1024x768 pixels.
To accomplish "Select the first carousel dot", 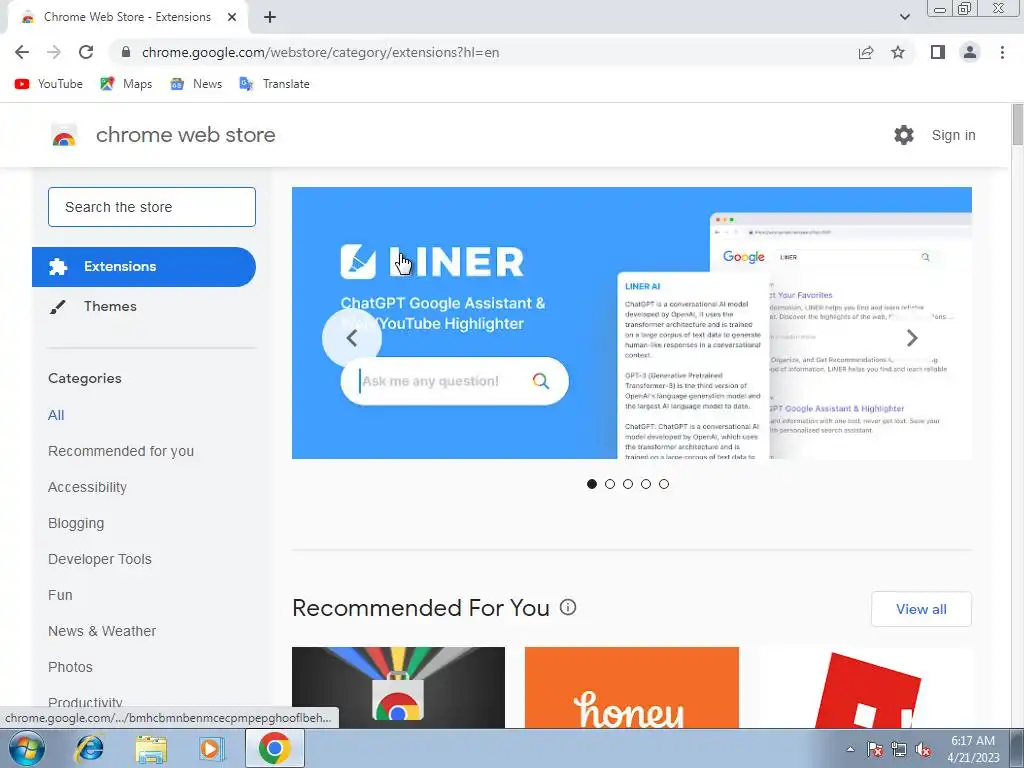I will 592,484.
